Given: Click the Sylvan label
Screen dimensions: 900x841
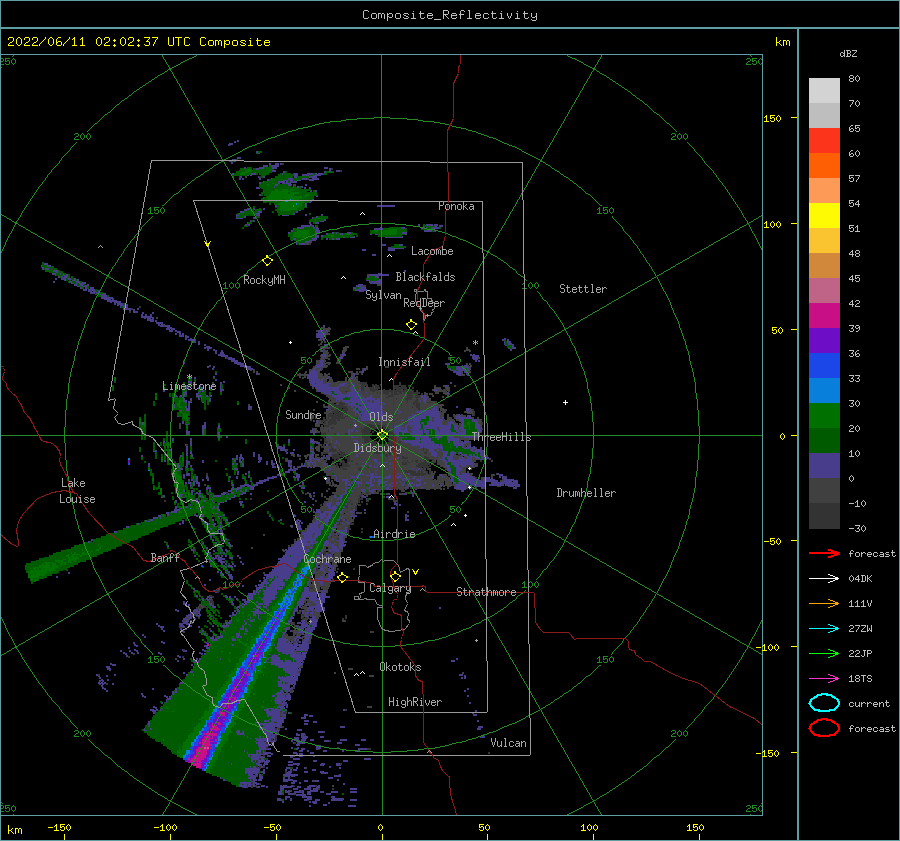Looking at the screenshot, I should (383, 296).
